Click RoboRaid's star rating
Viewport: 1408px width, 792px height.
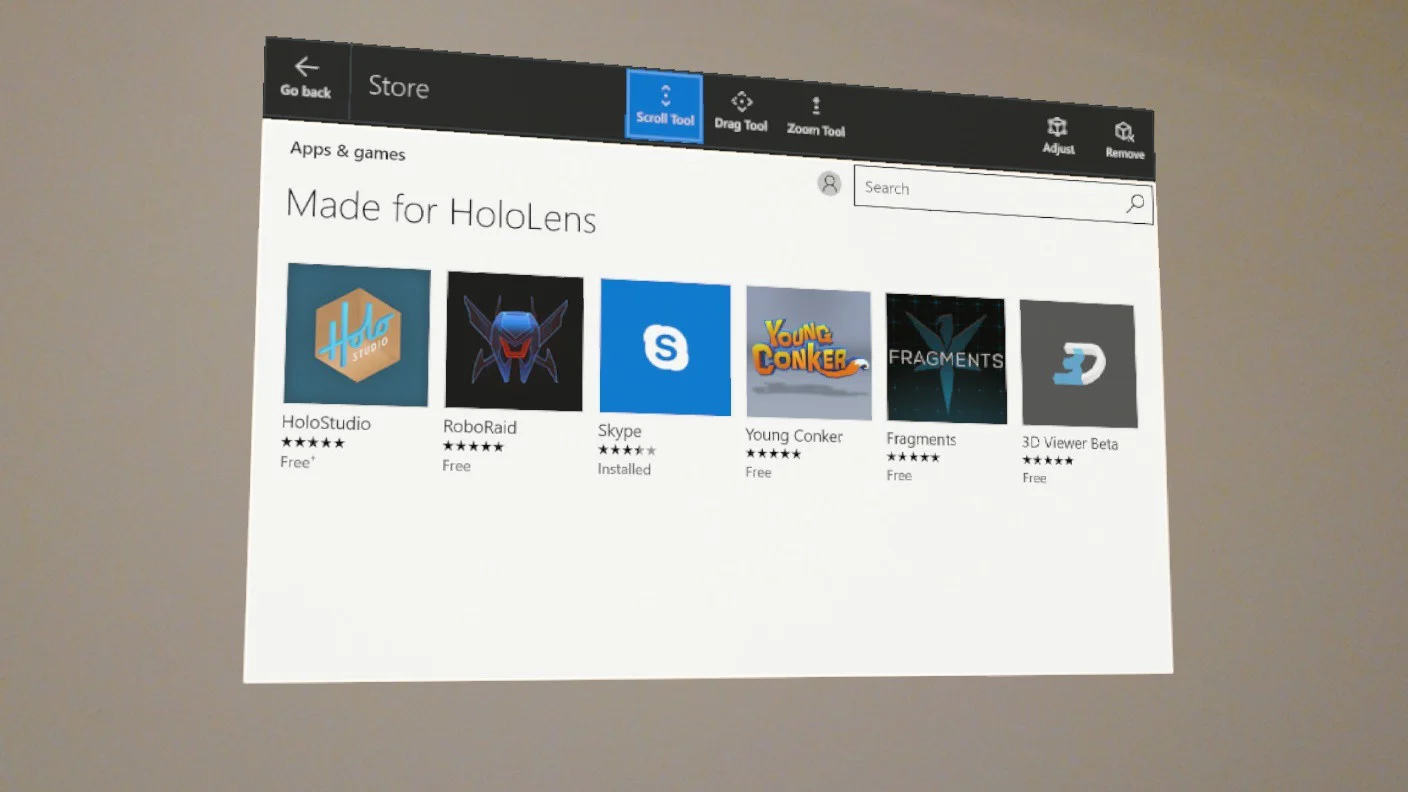473,446
